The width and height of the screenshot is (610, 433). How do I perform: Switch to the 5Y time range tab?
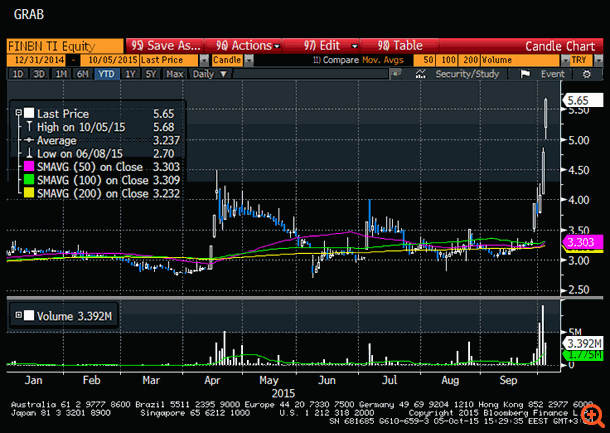click(150, 74)
